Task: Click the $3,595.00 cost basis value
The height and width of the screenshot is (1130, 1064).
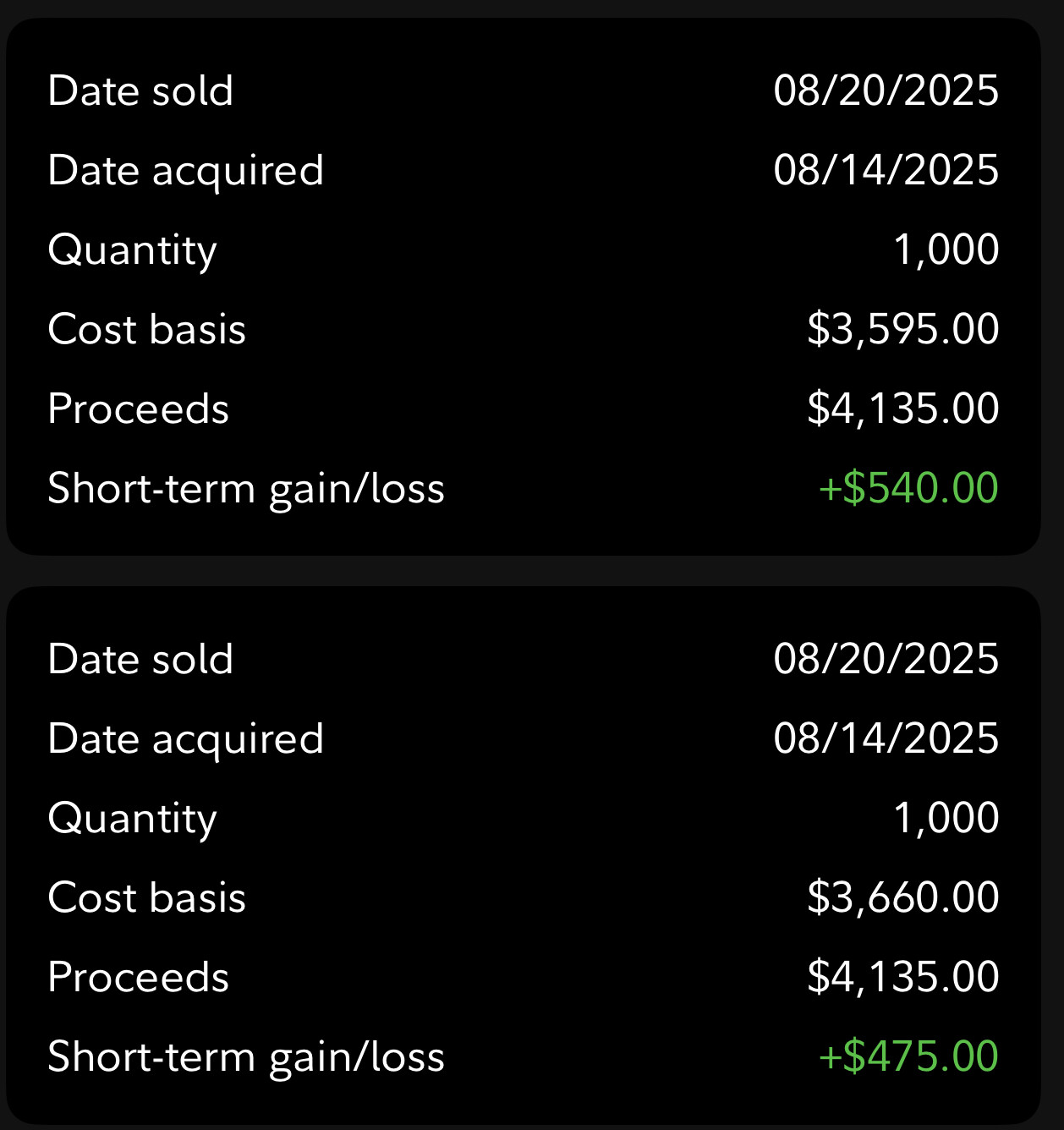Action: 902,329
